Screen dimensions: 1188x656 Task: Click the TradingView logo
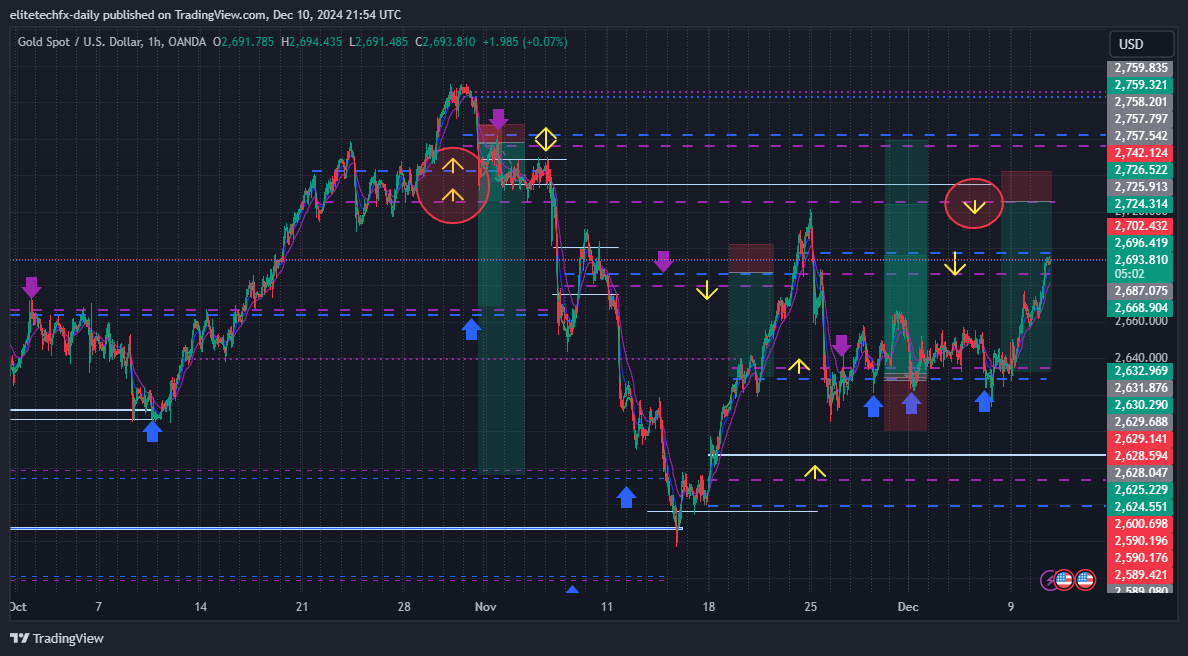point(56,639)
